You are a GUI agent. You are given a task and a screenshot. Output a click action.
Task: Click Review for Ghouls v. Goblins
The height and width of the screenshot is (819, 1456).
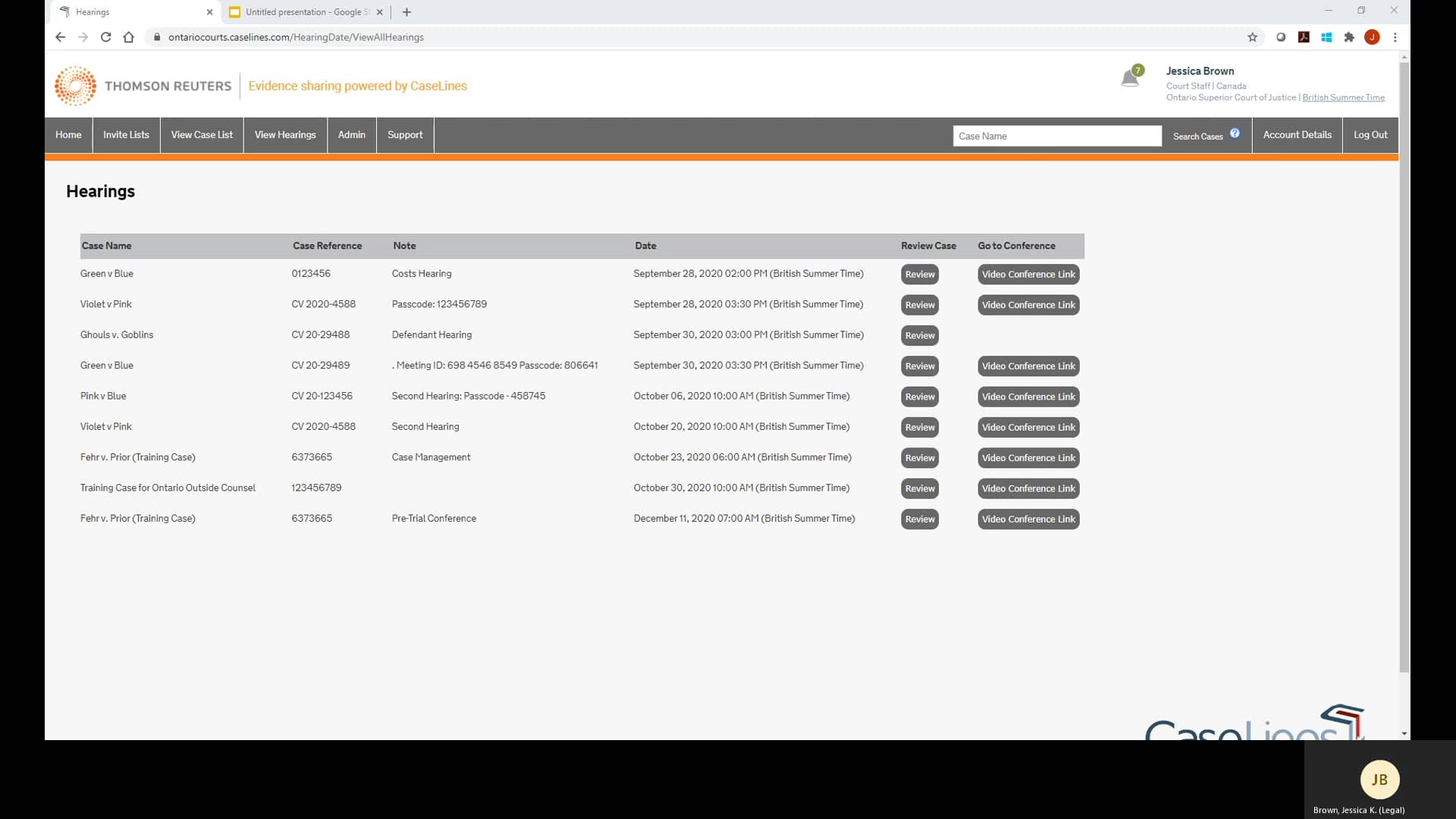click(x=919, y=335)
